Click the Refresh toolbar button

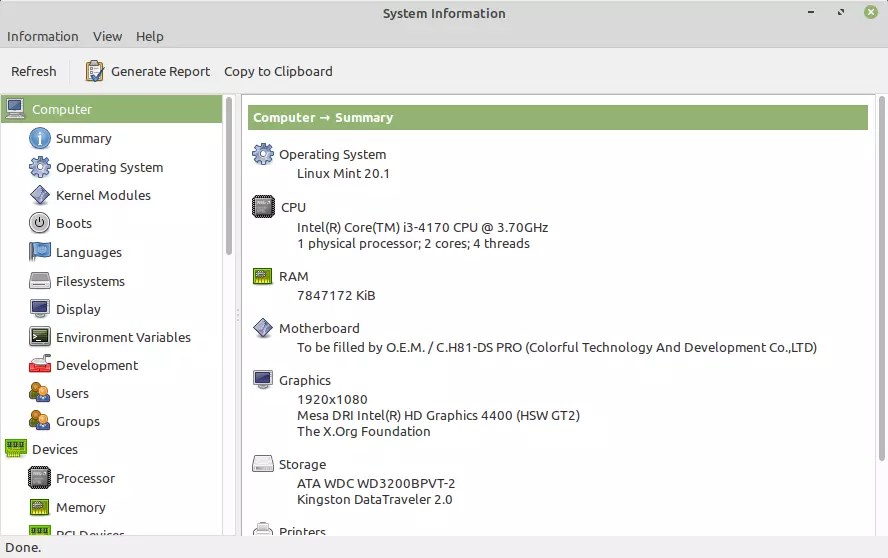pyautogui.click(x=34, y=71)
